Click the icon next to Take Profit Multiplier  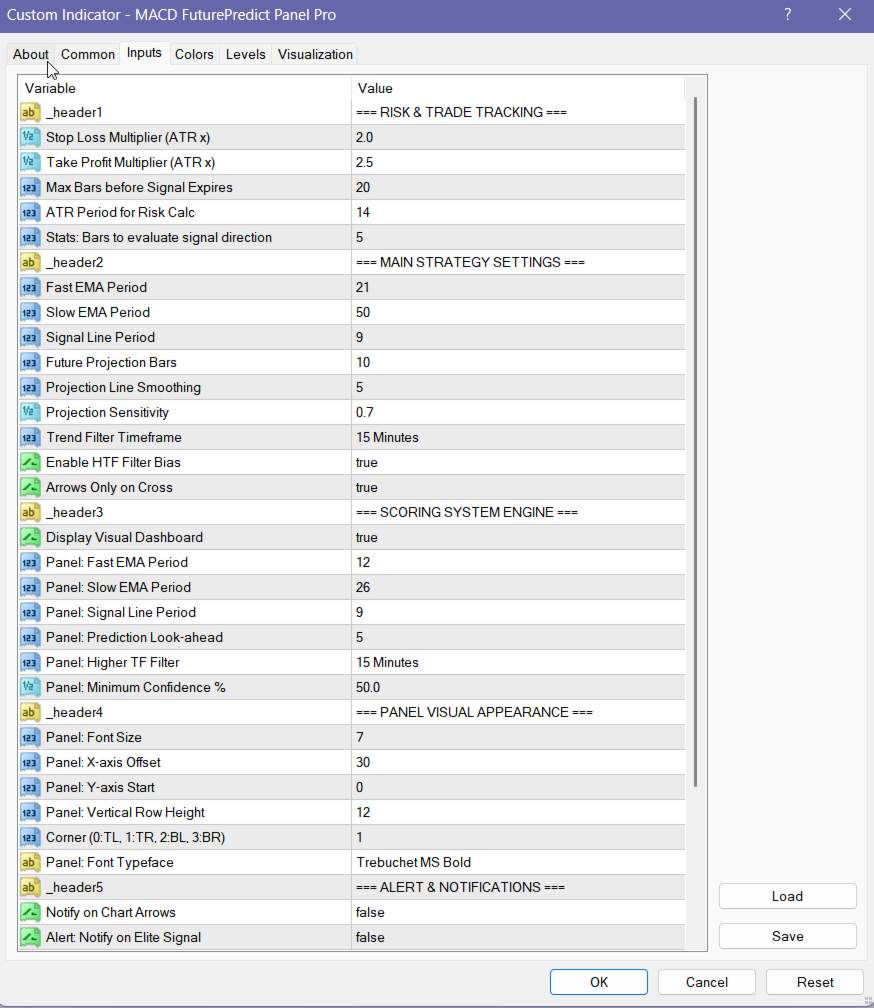point(30,163)
